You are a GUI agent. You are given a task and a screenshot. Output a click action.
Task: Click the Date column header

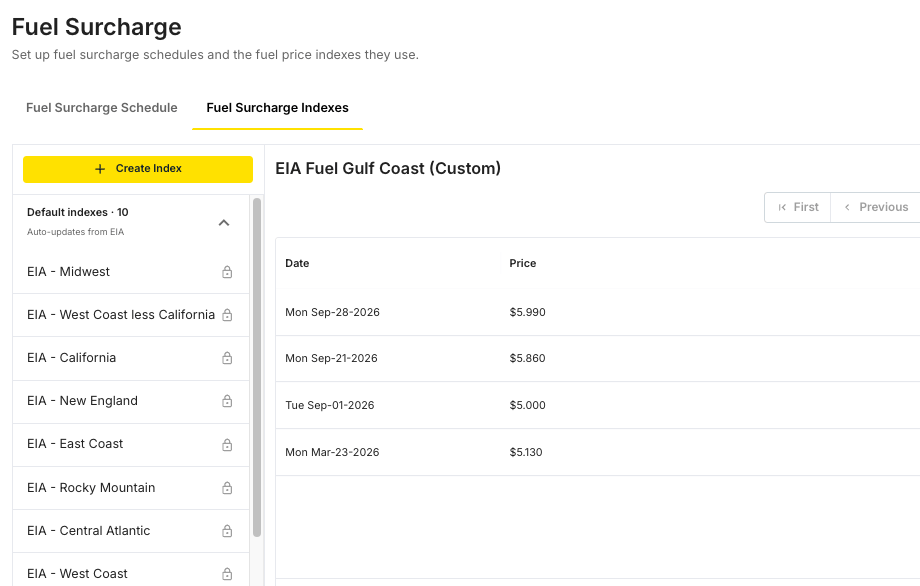pyautogui.click(x=297, y=263)
